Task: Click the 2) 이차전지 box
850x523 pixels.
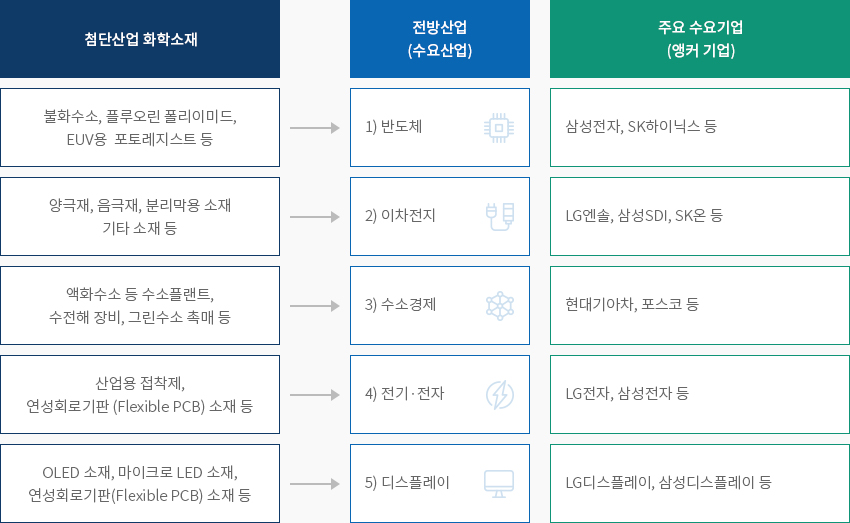Action: pos(440,216)
